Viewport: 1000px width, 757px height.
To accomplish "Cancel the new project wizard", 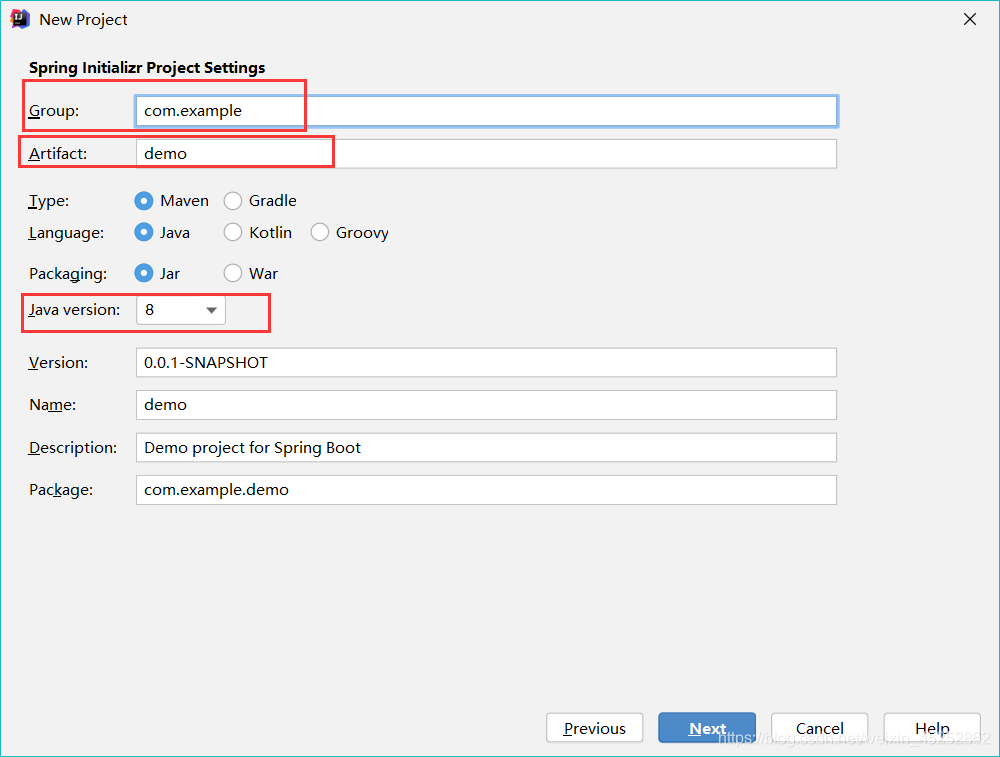I will click(820, 728).
